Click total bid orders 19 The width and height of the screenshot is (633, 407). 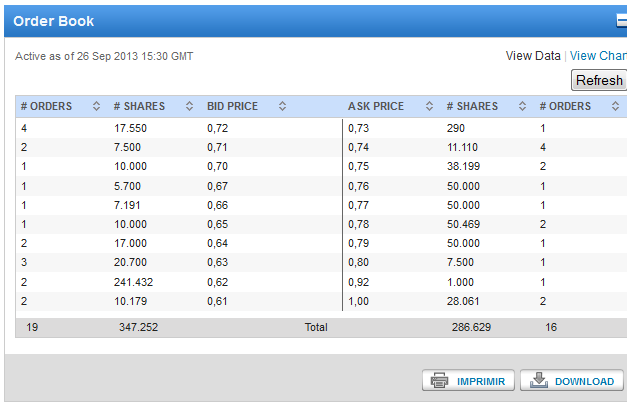32,327
